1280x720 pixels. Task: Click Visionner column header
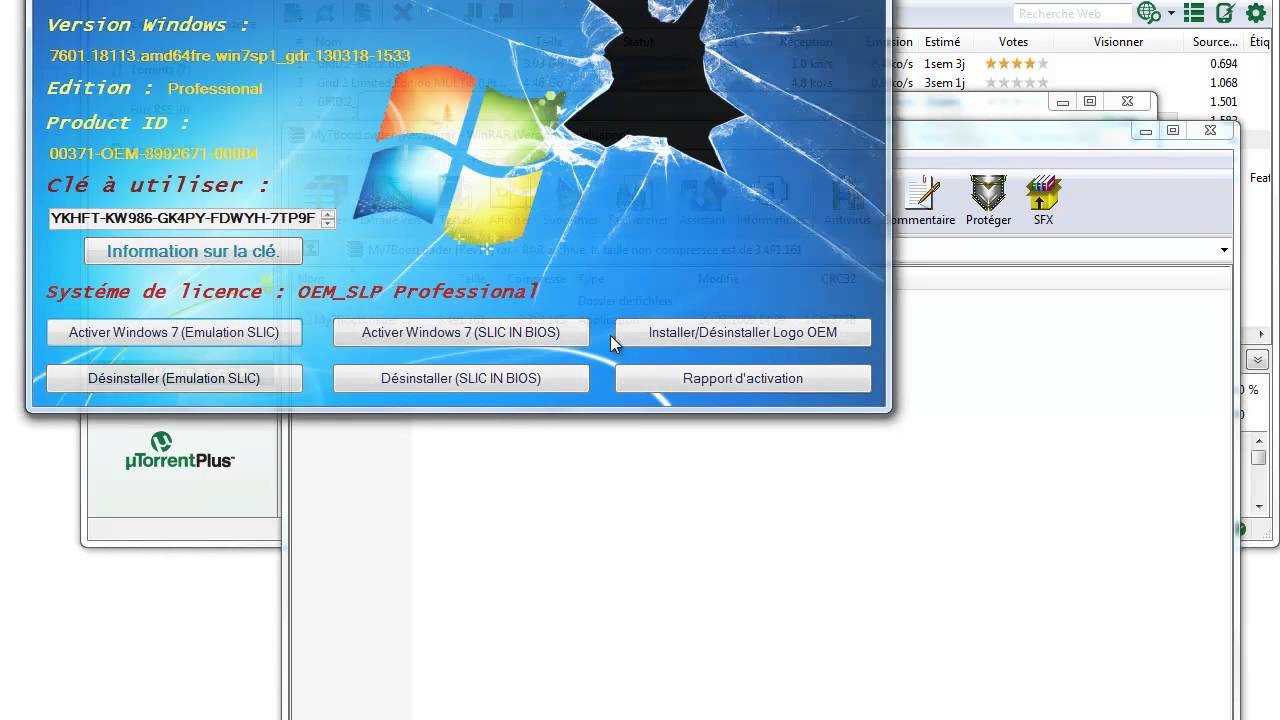click(x=1118, y=42)
